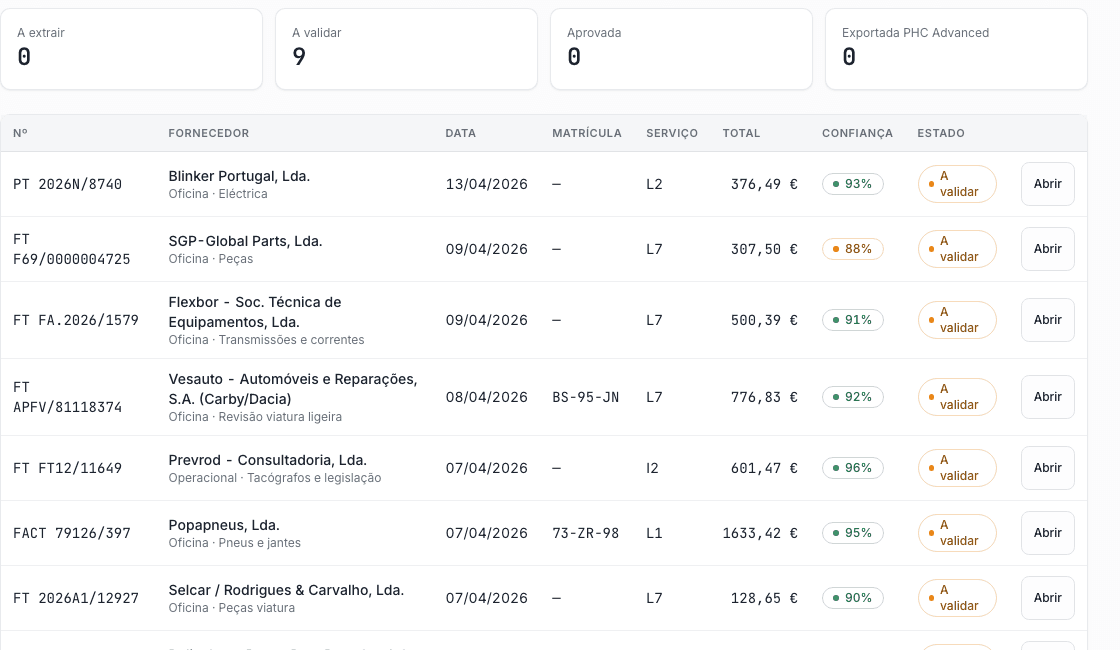The height and width of the screenshot is (650, 1120).
Task: Open the Popapneus invoice row
Action: (x=1047, y=533)
